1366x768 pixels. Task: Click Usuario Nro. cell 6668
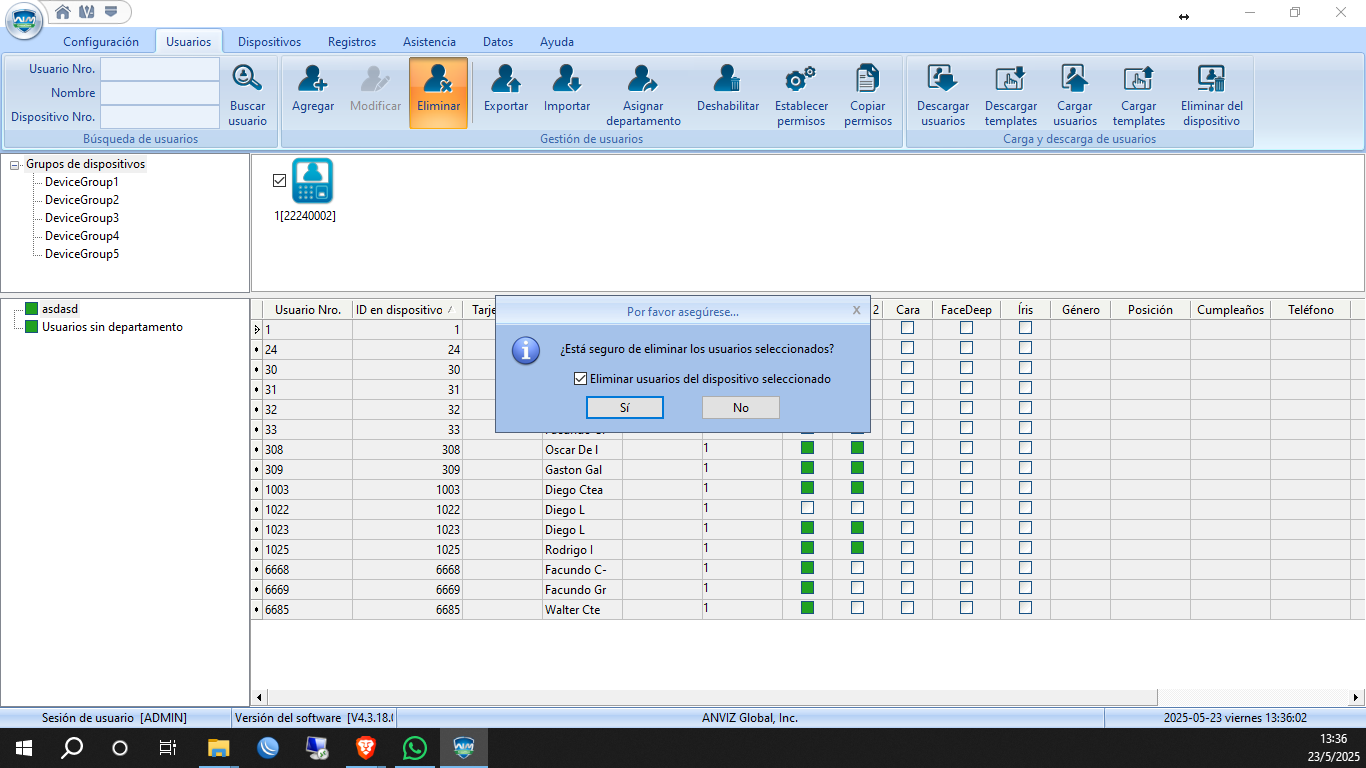click(x=307, y=569)
